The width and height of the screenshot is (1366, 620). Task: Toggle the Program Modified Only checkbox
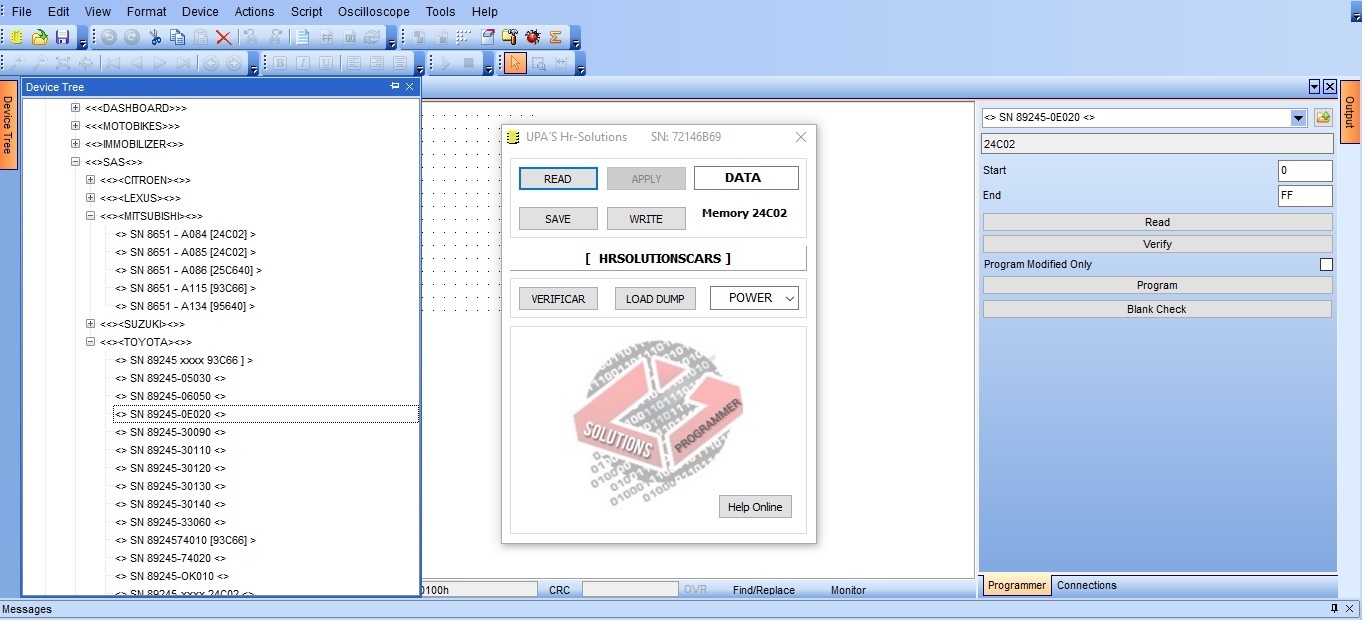click(1326, 265)
